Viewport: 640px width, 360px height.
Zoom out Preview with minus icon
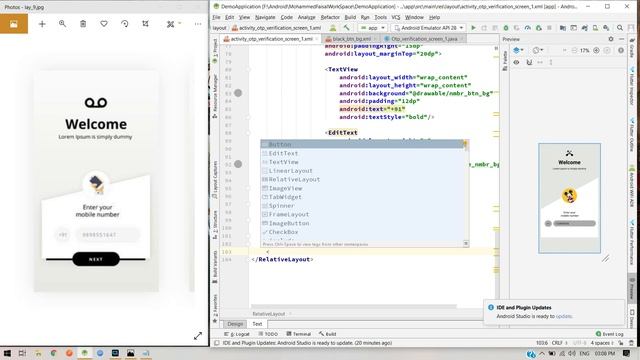[x=574, y=50]
